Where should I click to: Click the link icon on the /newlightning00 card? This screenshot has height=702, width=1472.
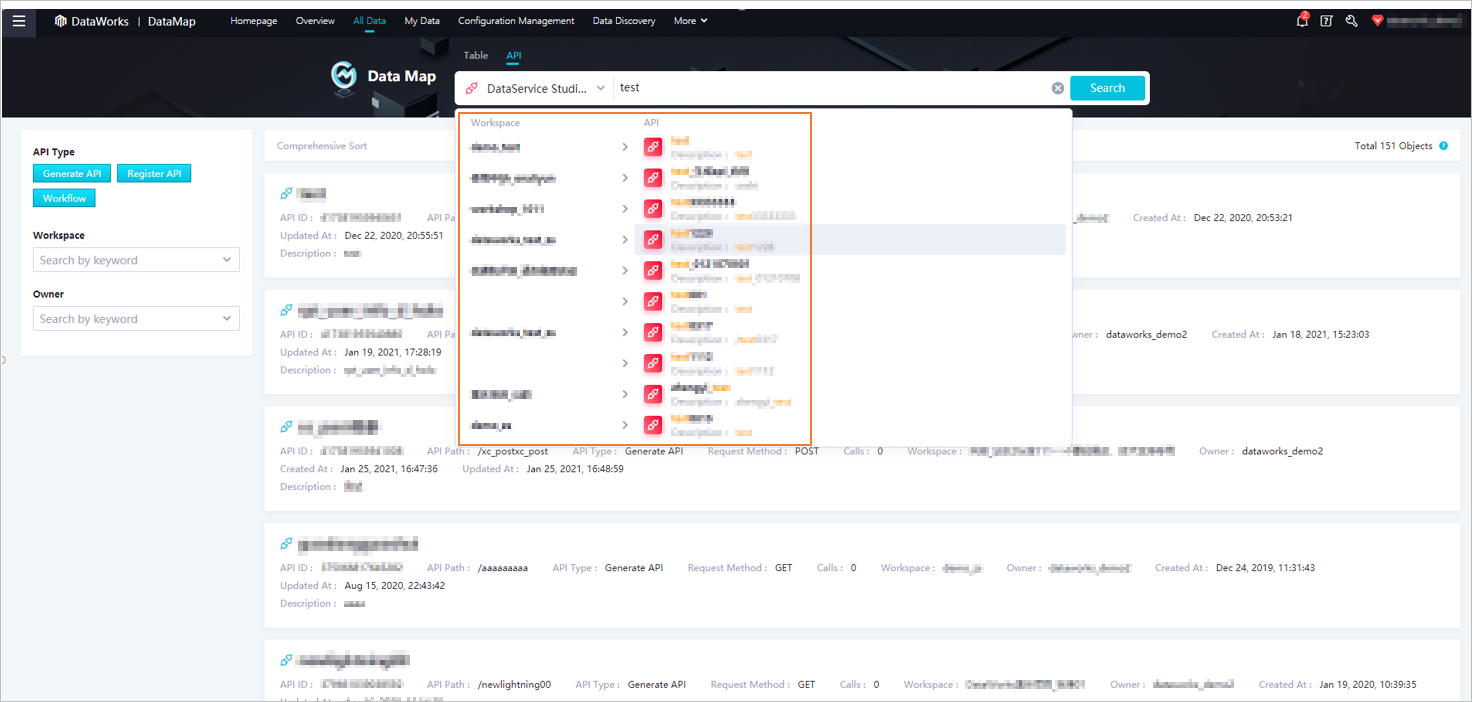point(287,660)
